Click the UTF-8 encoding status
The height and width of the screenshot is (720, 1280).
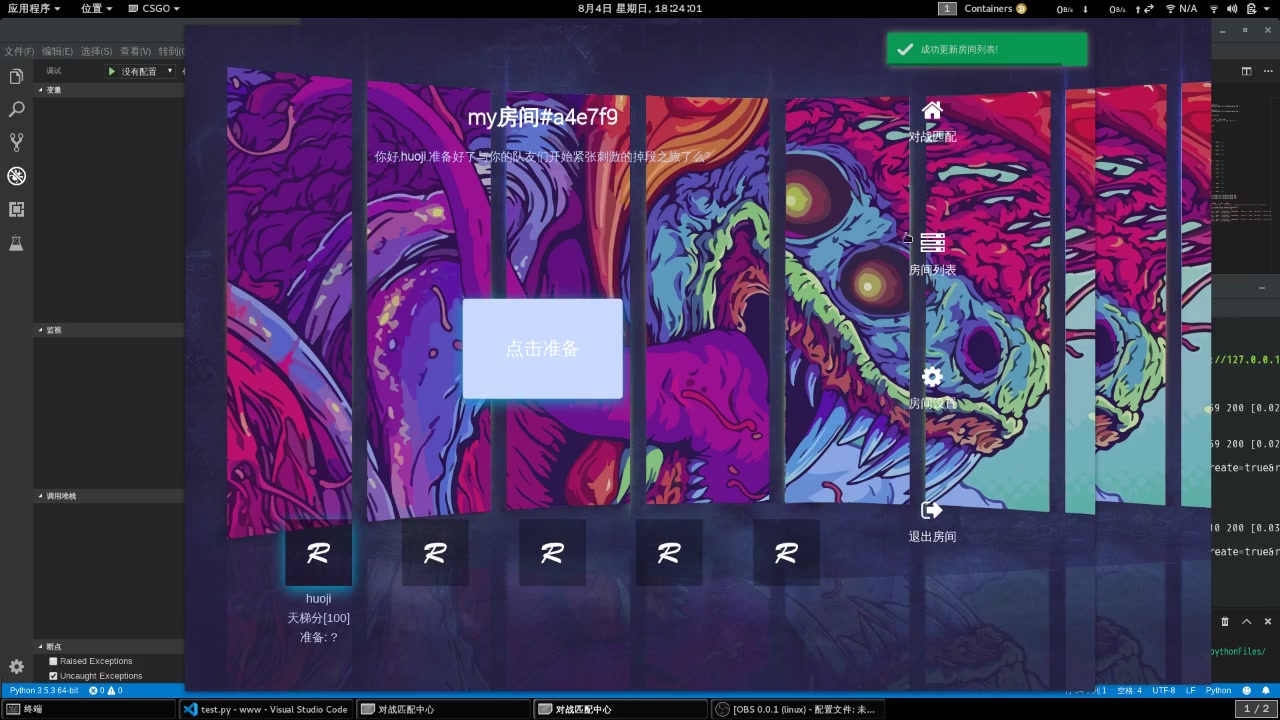point(1163,690)
